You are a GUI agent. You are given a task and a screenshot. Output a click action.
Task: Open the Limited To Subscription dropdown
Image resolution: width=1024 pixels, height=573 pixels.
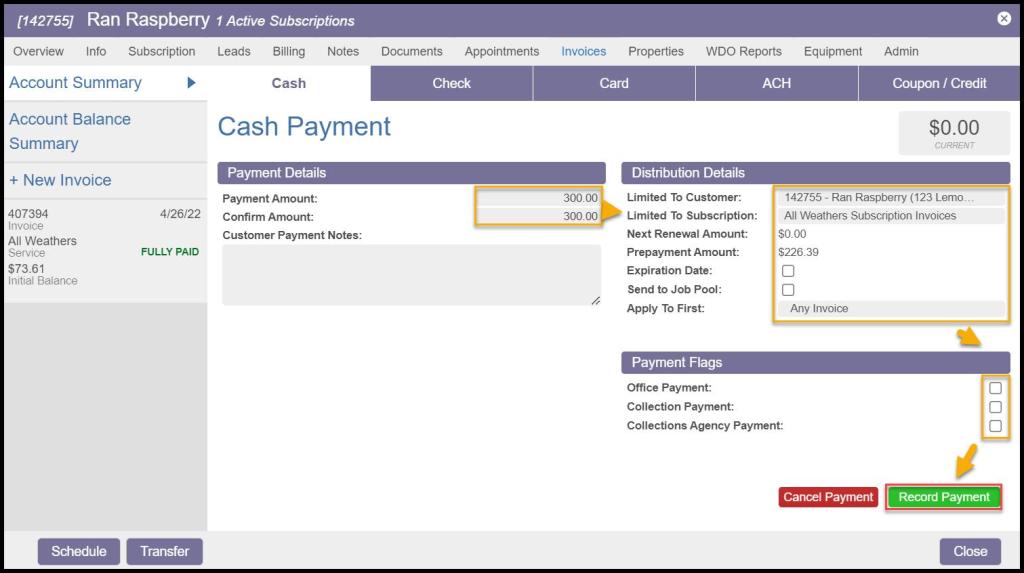(890, 216)
